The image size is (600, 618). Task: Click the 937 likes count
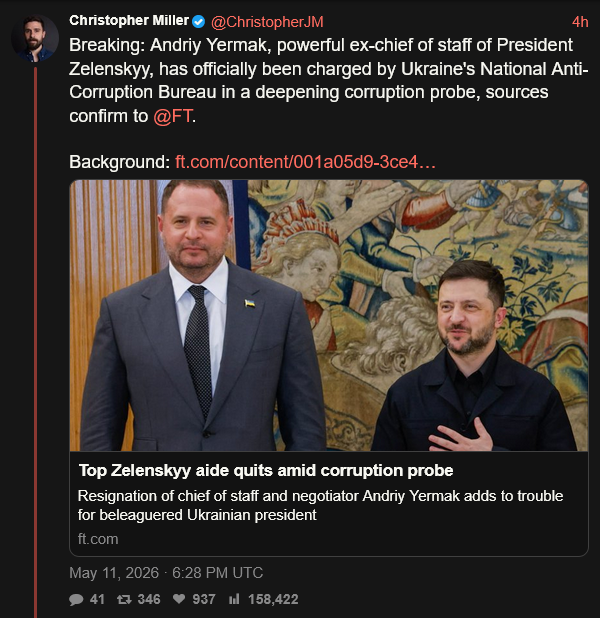(x=204, y=599)
